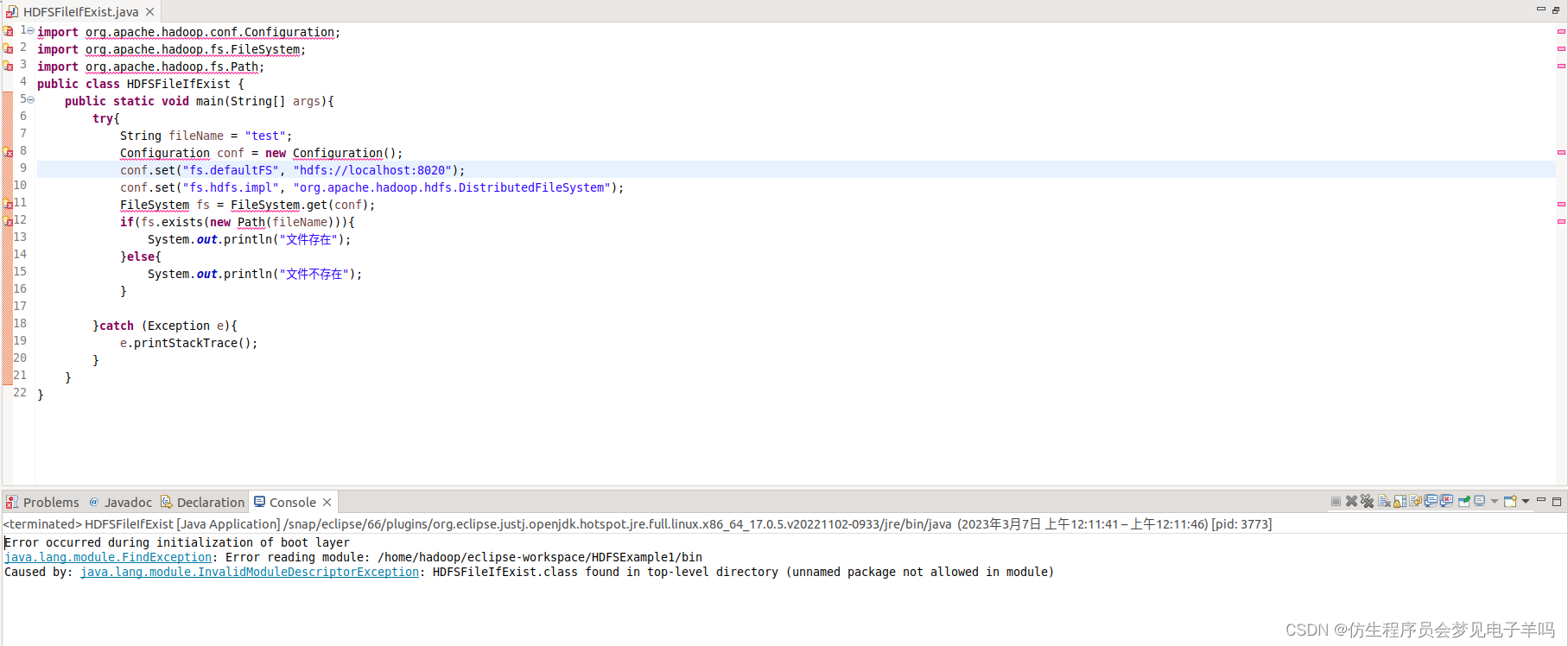Click the main method name on line 5
Screen dimensions: 1568x646
pos(210,101)
